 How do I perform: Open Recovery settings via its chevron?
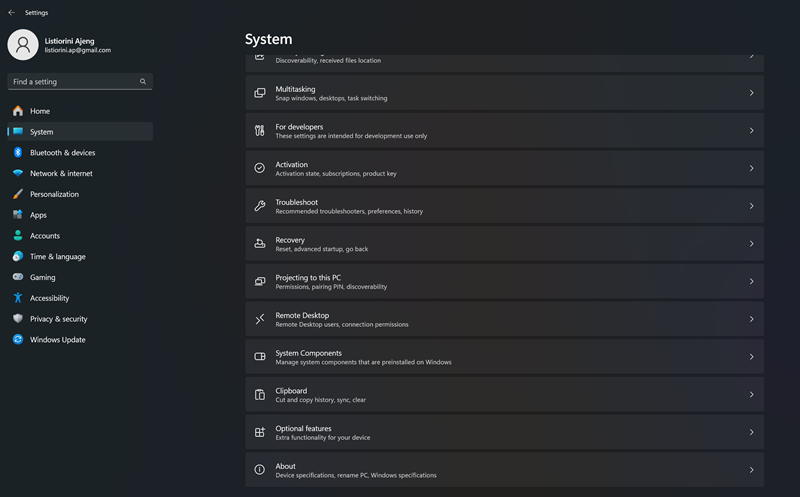pyautogui.click(x=751, y=244)
